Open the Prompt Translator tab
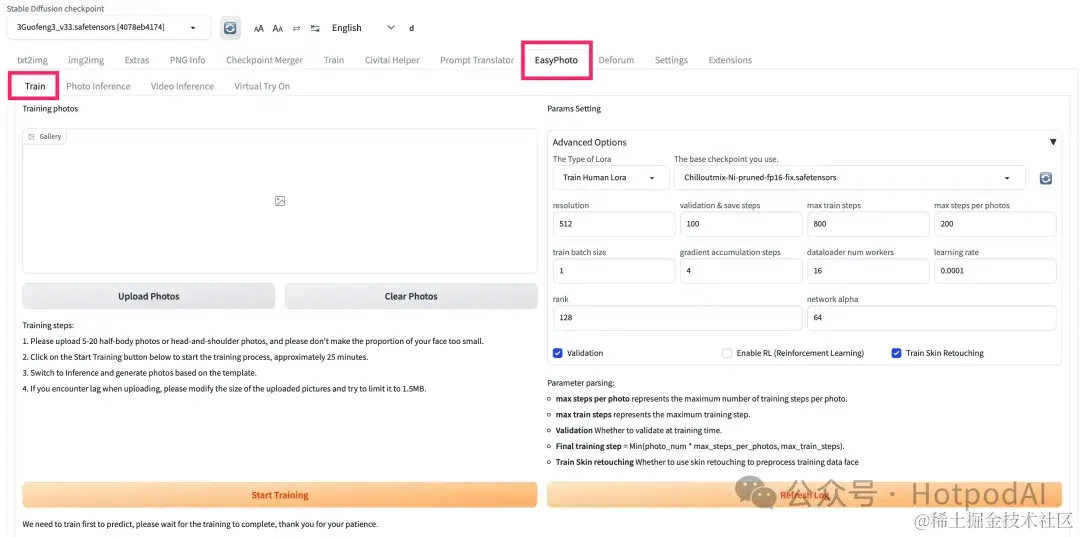The width and height of the screenshot is (1080, 537). (x=477, y=60)
